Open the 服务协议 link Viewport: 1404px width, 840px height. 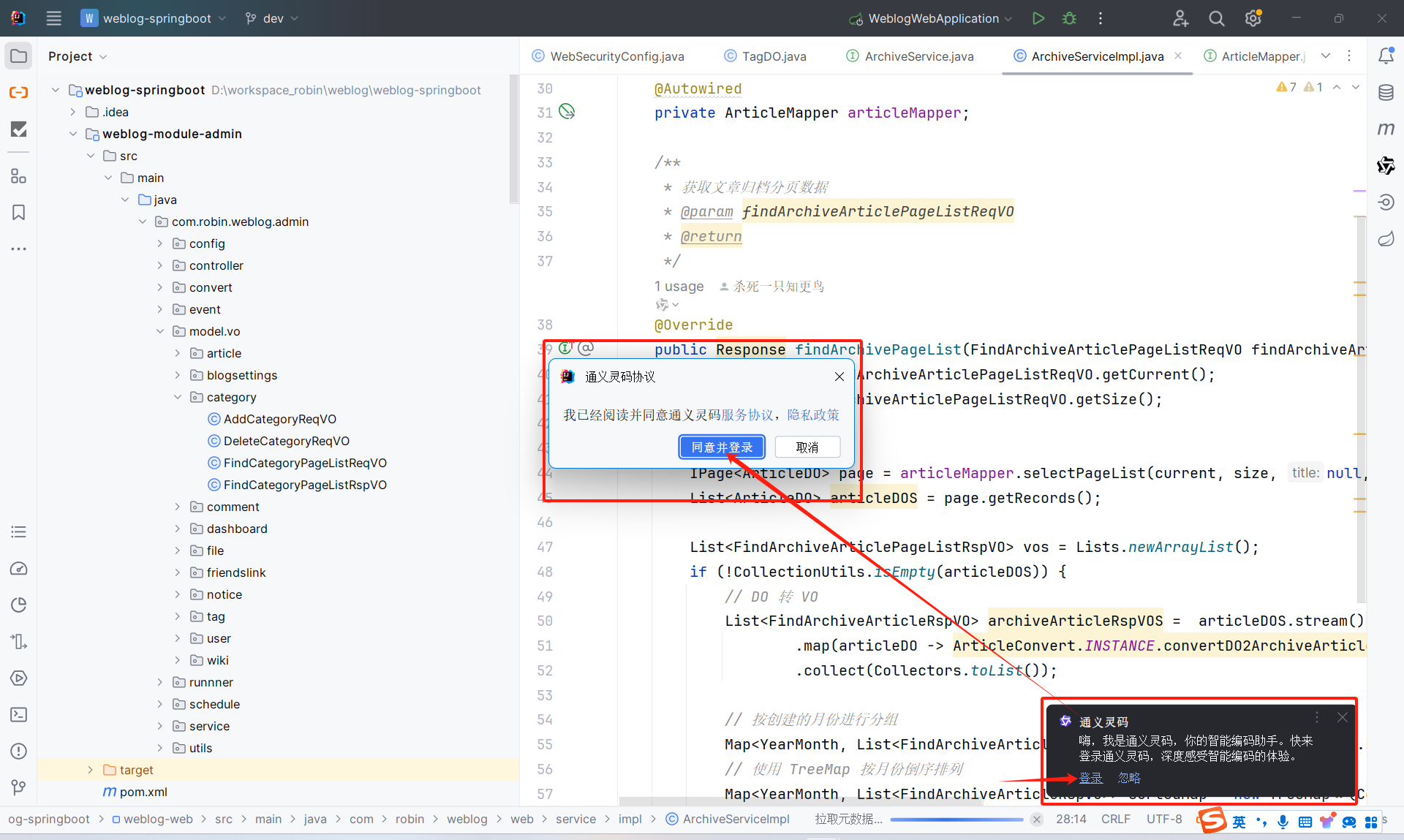coord(747,415)
